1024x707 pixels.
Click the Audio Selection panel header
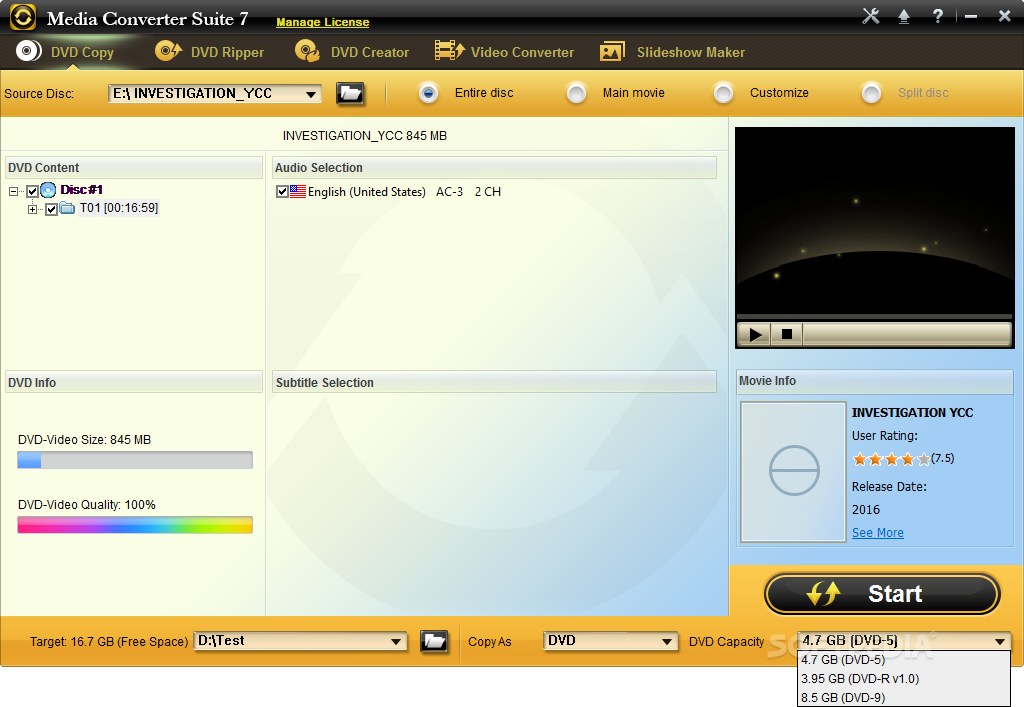pos(494,168)
